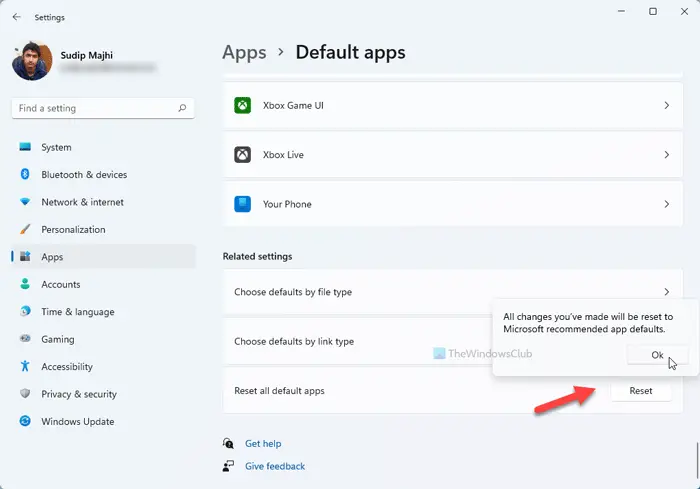
Task: Go to Windows Update
Action: click(104, 421)
